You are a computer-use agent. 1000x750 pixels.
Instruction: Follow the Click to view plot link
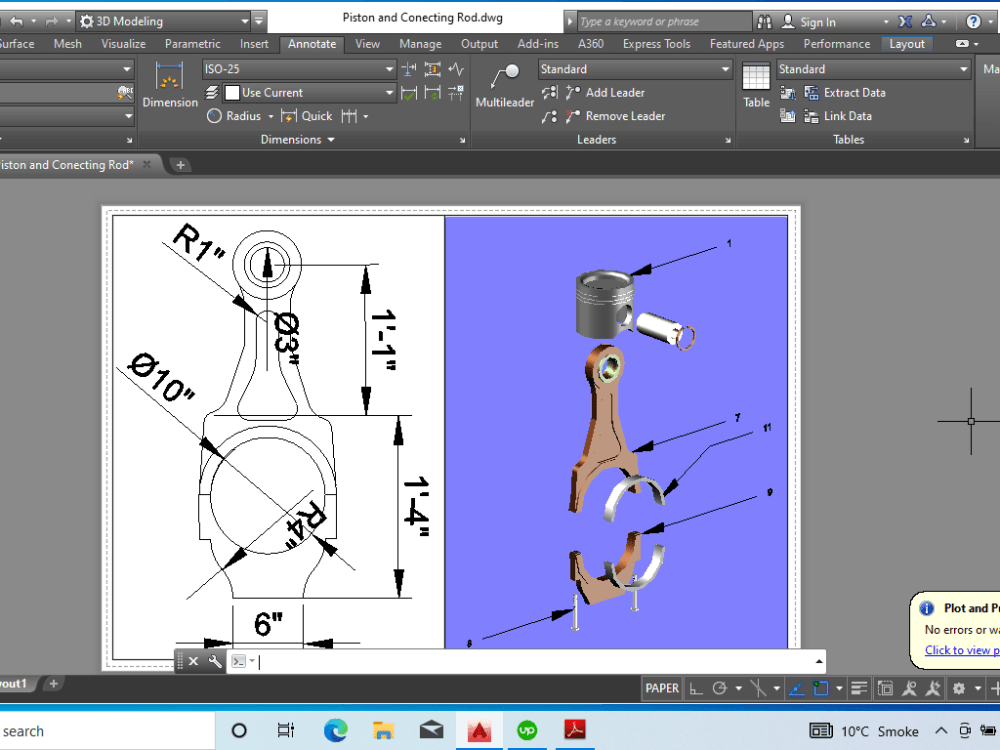tap(958, 650)
